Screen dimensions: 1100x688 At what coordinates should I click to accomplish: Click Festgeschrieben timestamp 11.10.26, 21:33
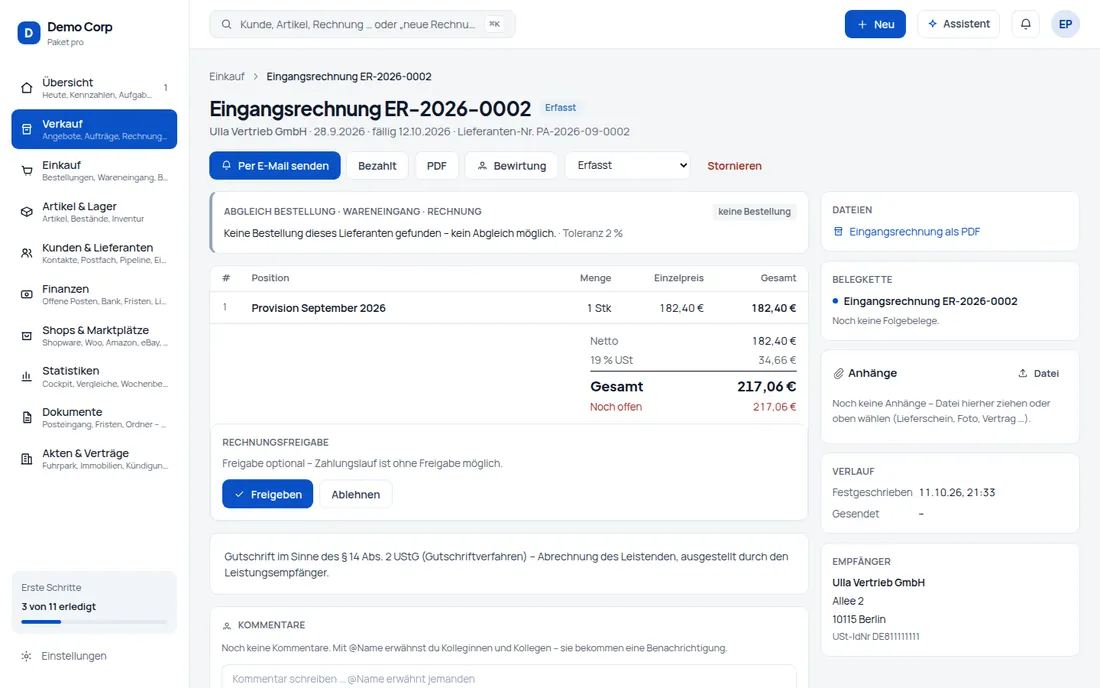[957, 492]
